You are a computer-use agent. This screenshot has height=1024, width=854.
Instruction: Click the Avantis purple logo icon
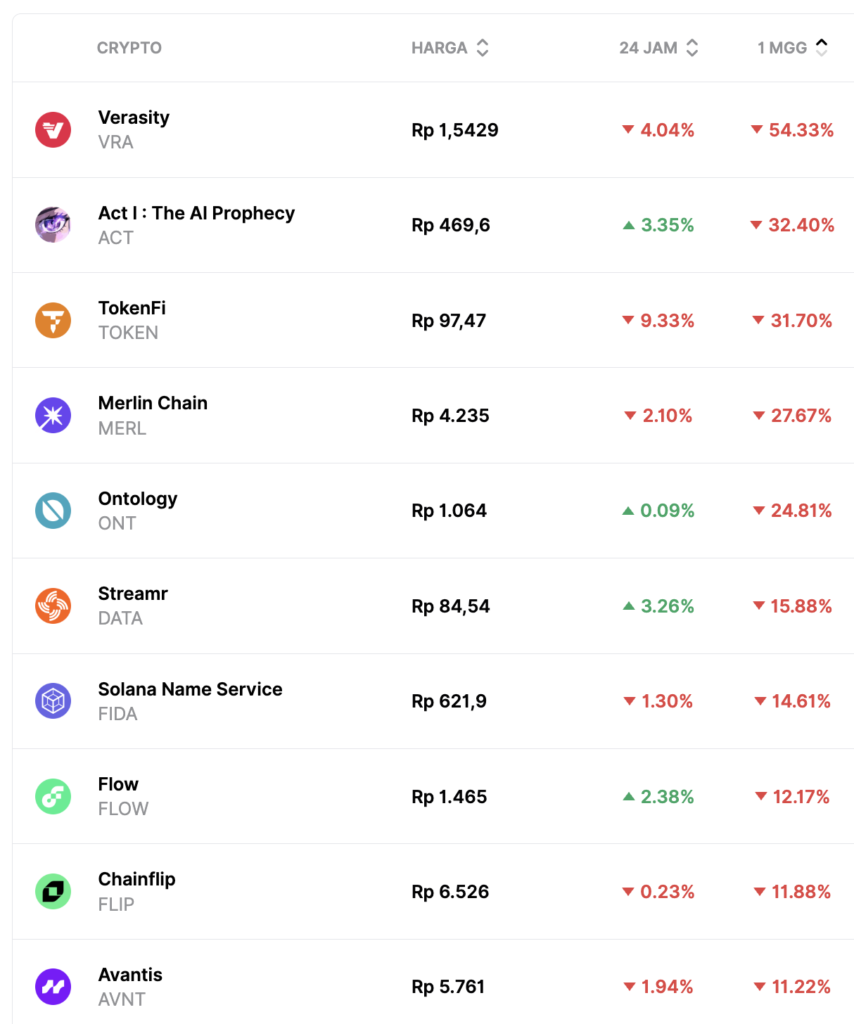[53, 987]
